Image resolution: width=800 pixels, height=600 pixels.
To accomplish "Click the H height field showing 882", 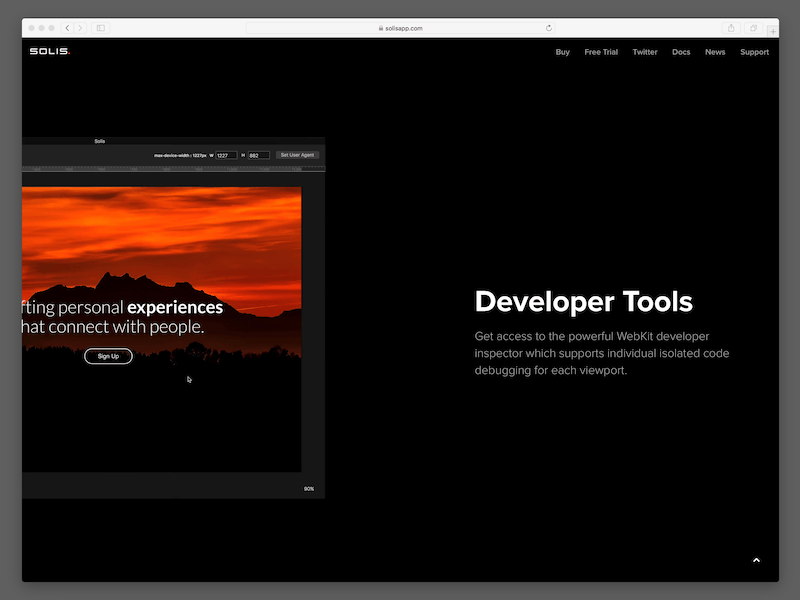I will (258, 156).
